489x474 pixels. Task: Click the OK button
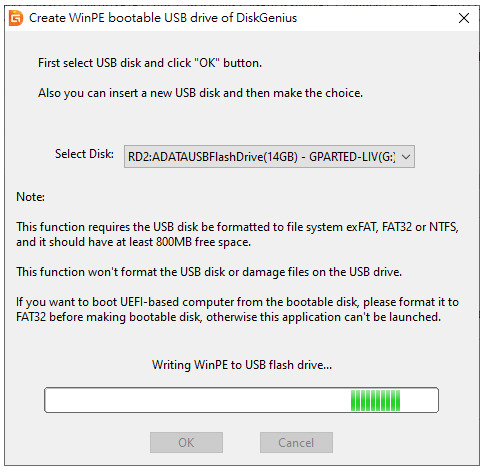(186, 442)
